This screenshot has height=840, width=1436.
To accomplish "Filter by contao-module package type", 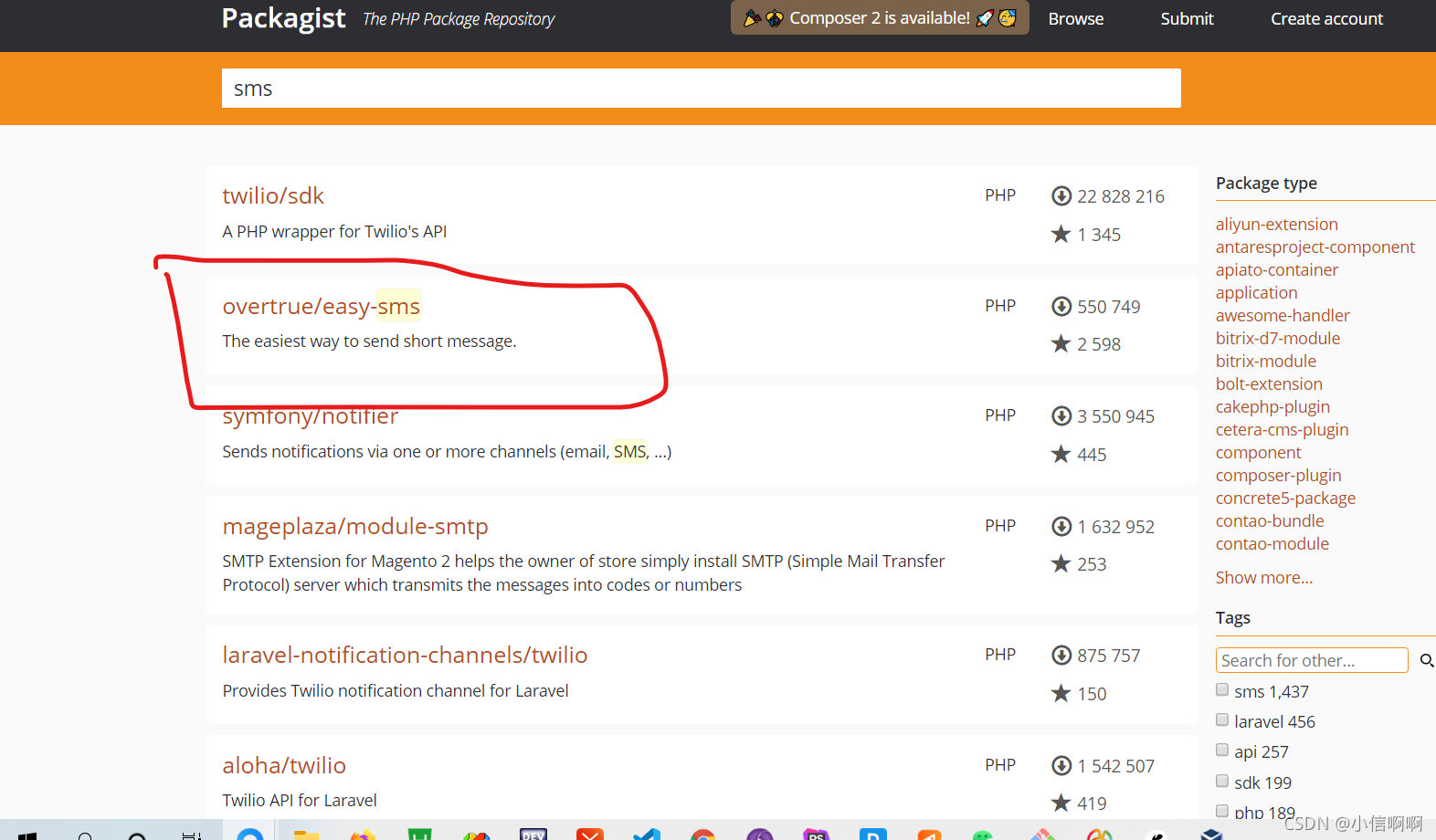I will click(x=1272, y=544).
